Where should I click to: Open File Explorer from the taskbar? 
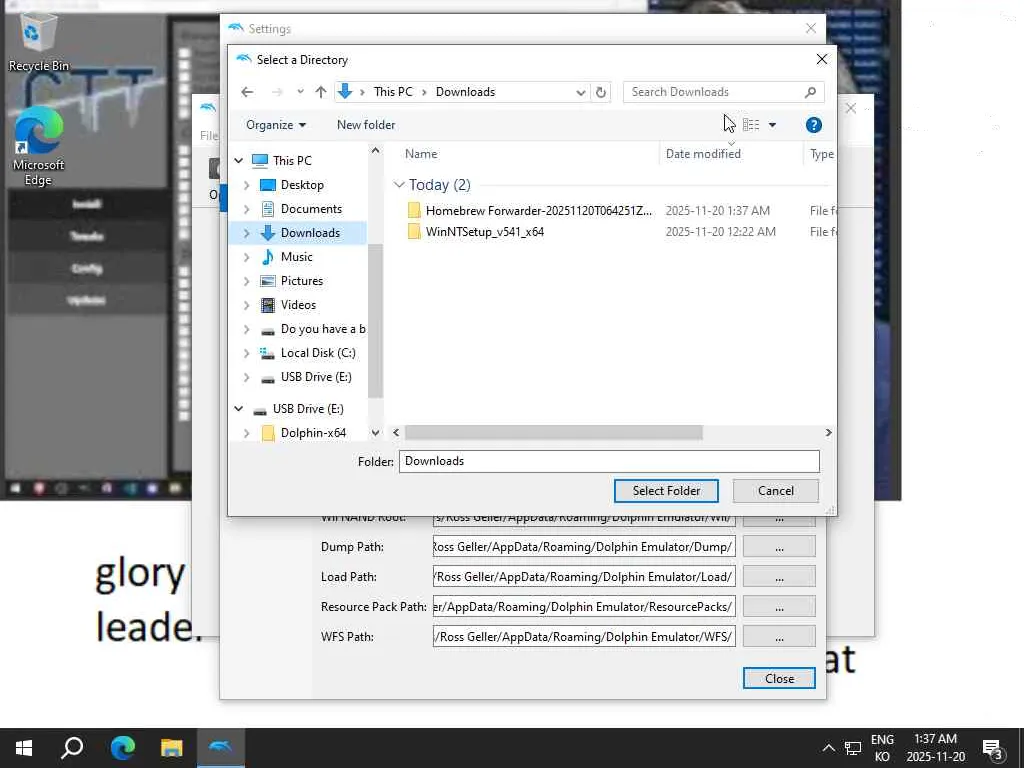pos(172,748)
